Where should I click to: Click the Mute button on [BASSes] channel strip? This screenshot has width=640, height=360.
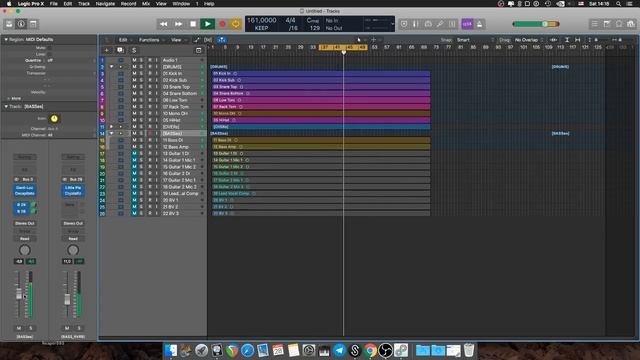19,328
